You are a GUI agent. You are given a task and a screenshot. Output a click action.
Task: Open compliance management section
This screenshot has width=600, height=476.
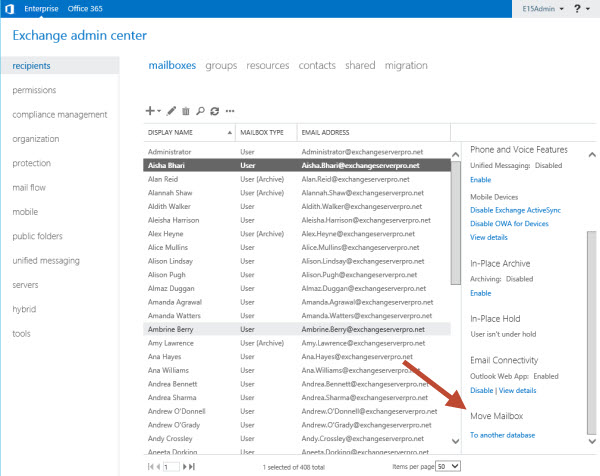60,114
